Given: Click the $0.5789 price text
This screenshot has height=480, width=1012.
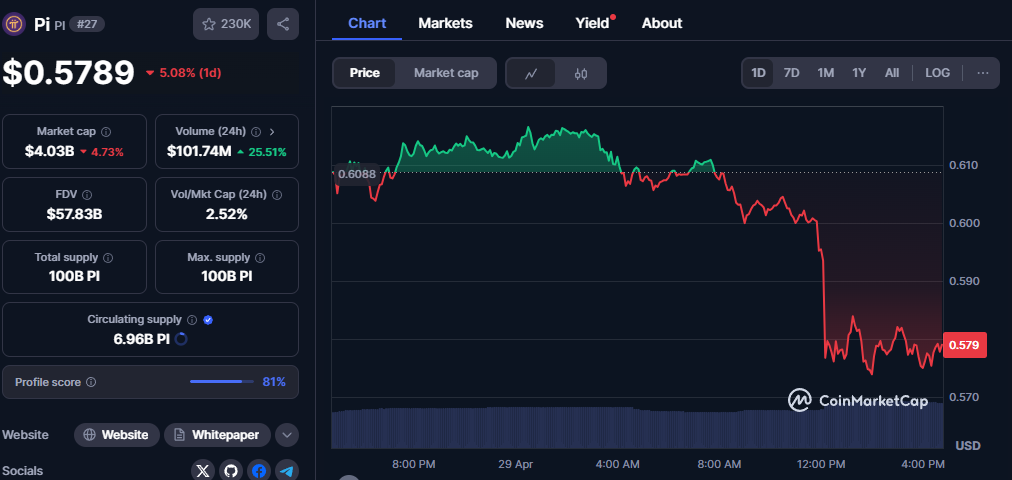Looking at the screenshot, I should point(68,72).
